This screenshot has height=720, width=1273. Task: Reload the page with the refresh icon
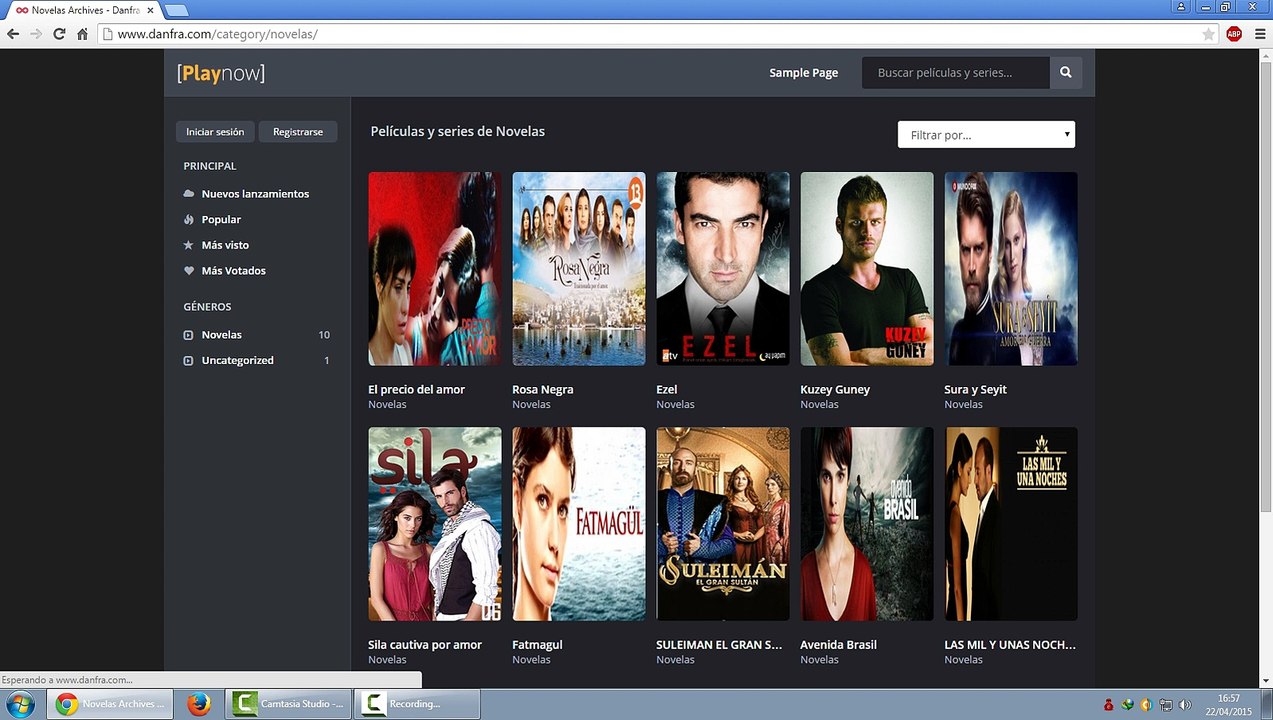59,34
